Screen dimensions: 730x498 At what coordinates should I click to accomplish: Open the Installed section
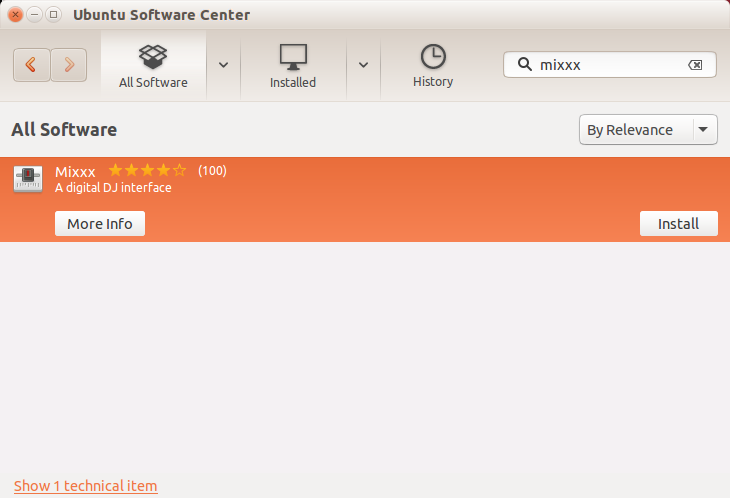293,65
